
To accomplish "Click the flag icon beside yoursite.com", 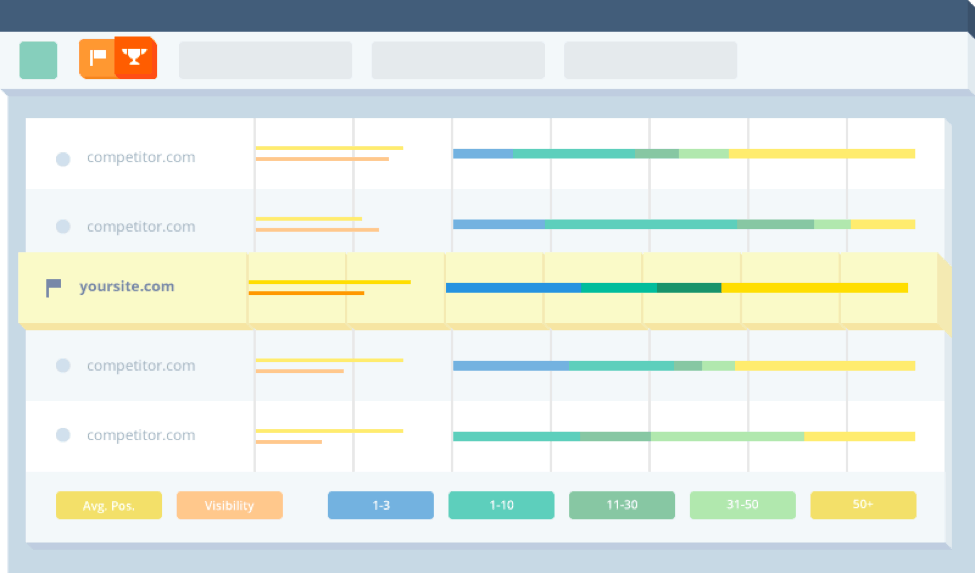I will (x=53, y=288).
